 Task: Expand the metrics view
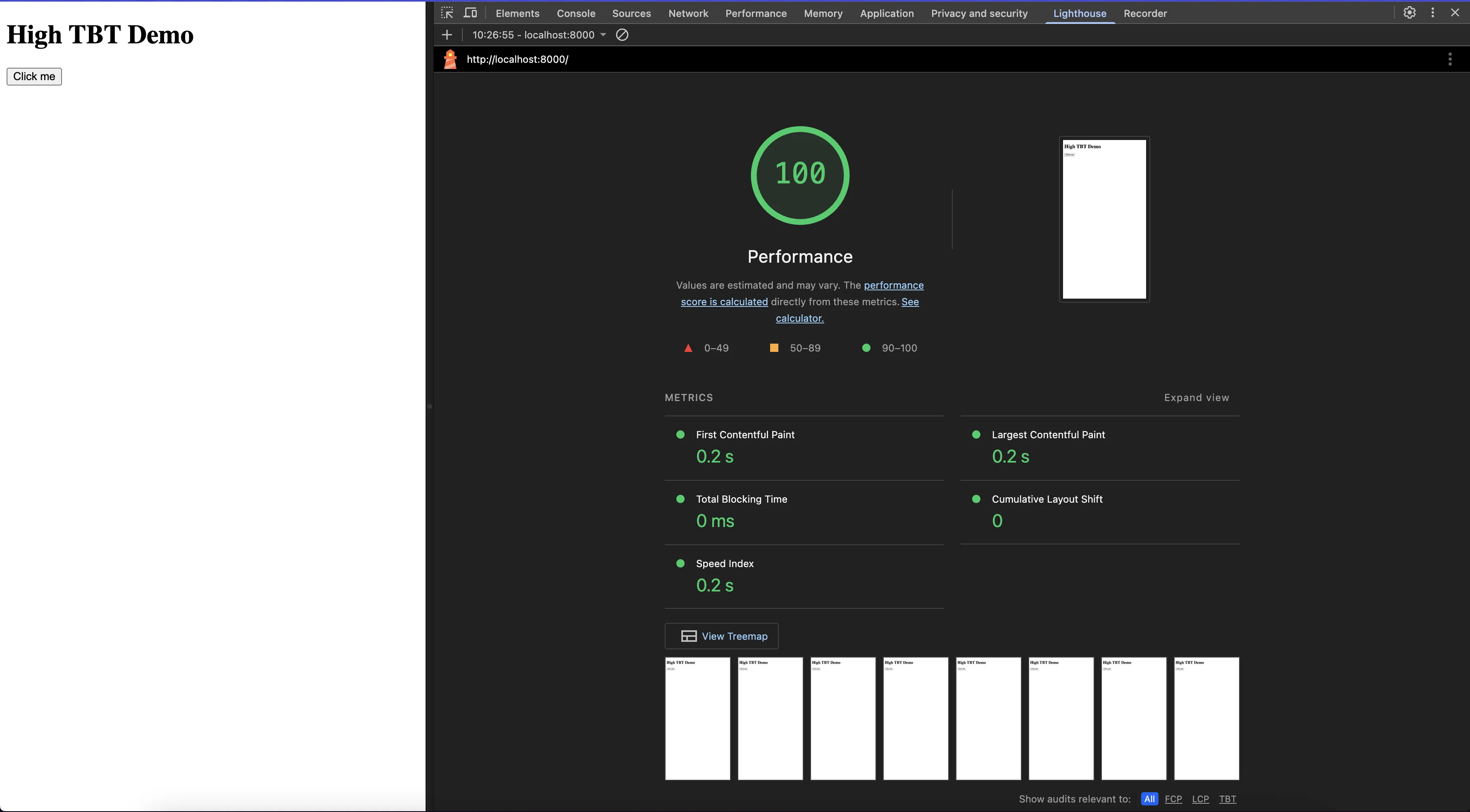coord(1196,397)
